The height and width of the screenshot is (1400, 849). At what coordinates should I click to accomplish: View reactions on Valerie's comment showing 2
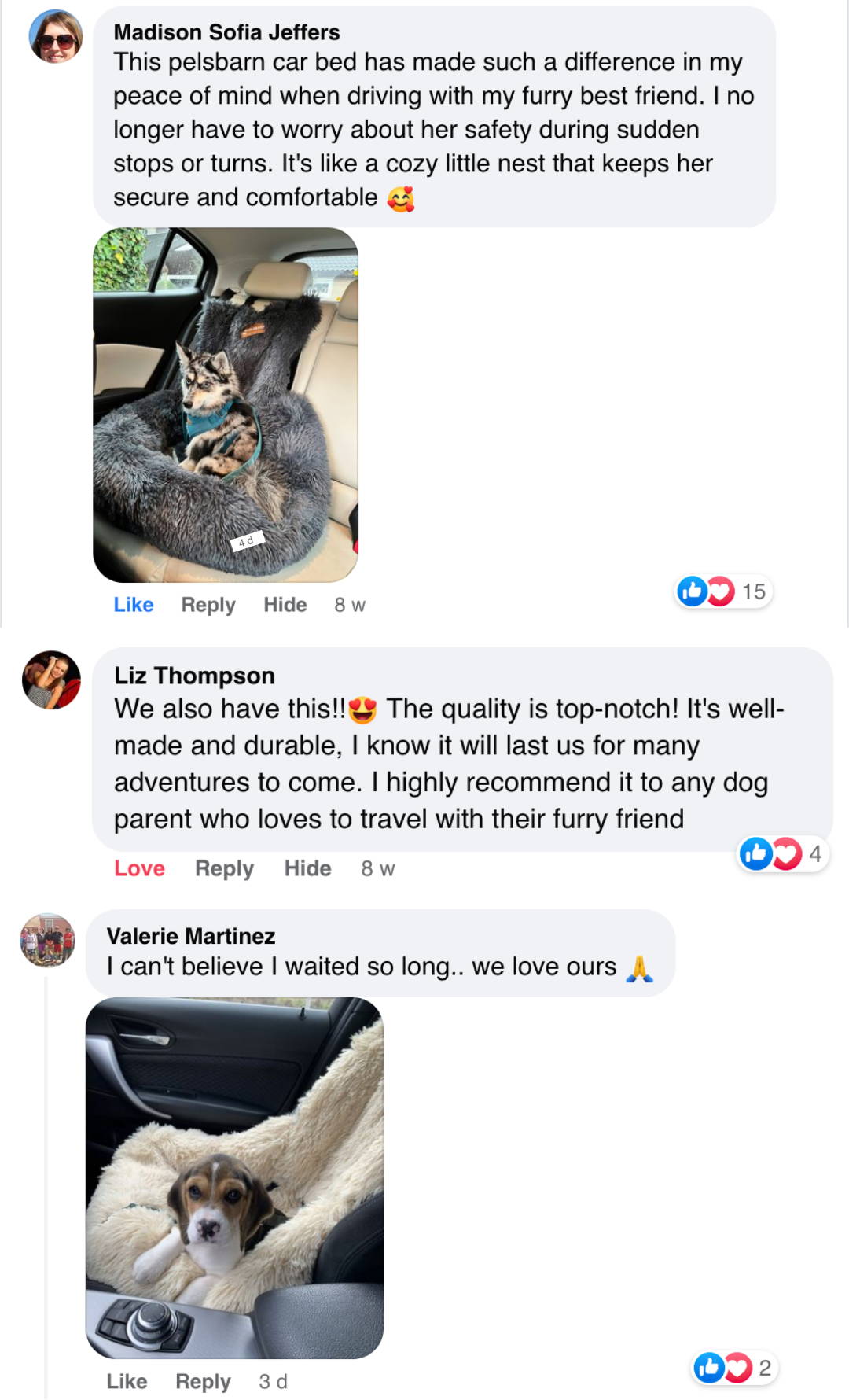[734, 1368]
